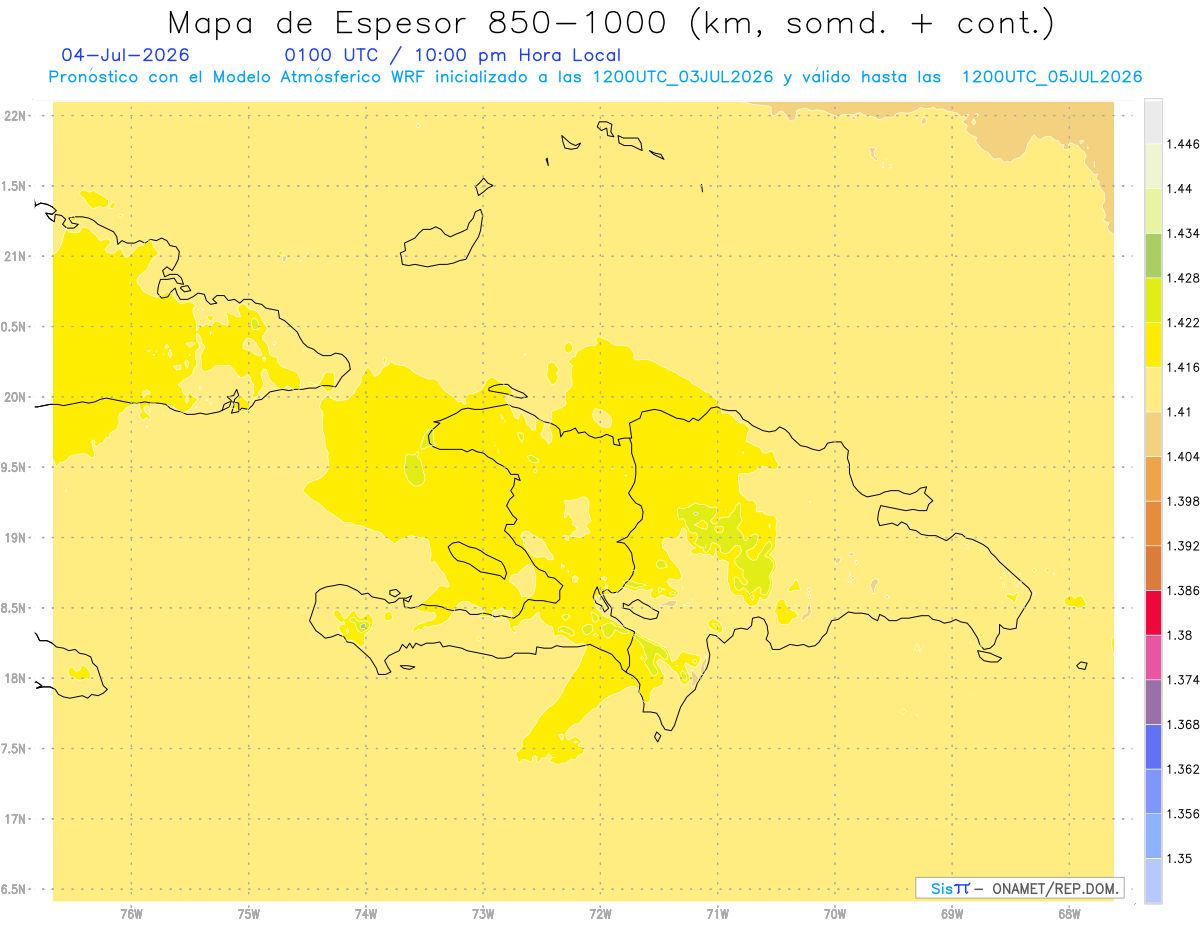1200x927 pixels.
Task: Click the colorbar value 1.38
Action: pos(1180,635)
